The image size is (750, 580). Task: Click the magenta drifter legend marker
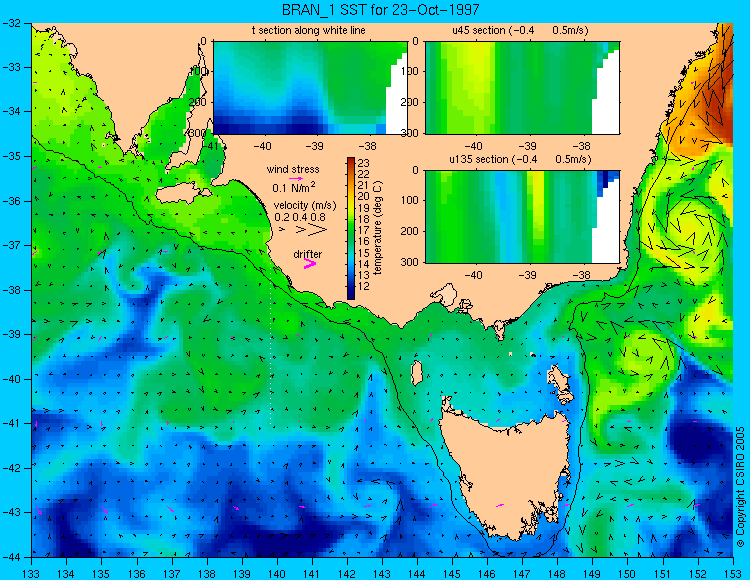coord(310,263)
